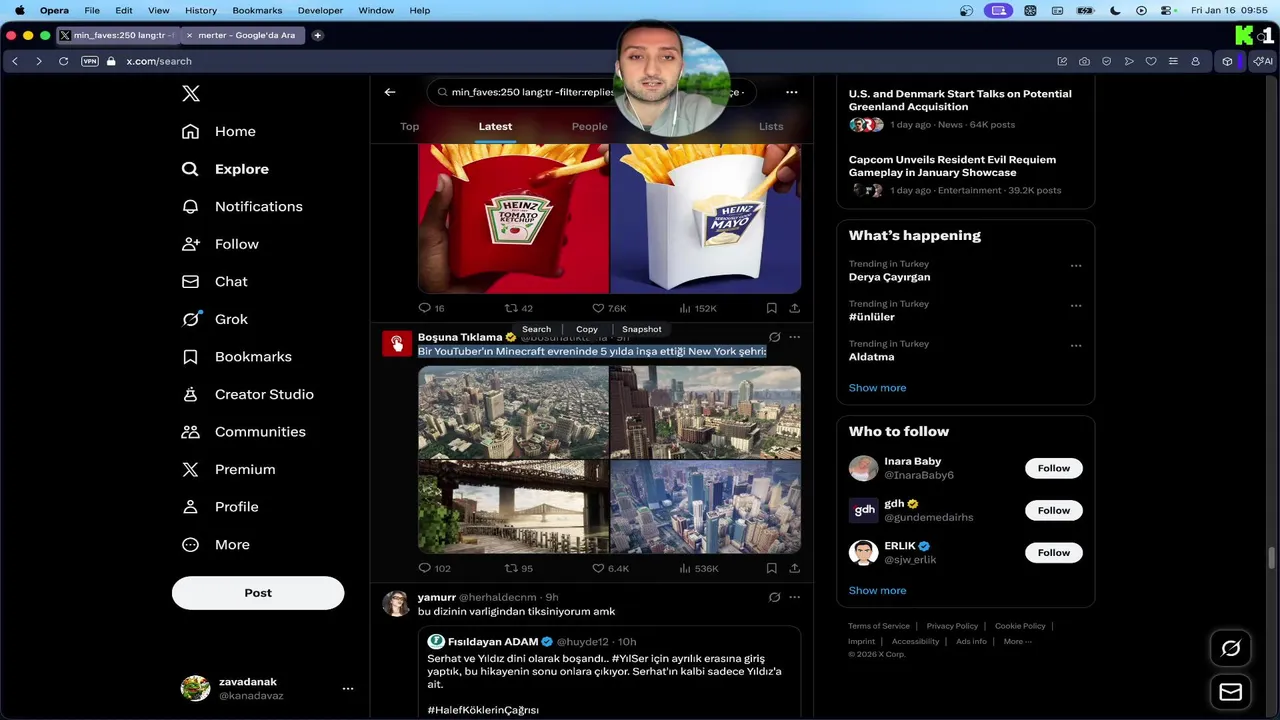
Task: Open the Brooklyn Bridge Minecraft image
Action: (513, 507)
